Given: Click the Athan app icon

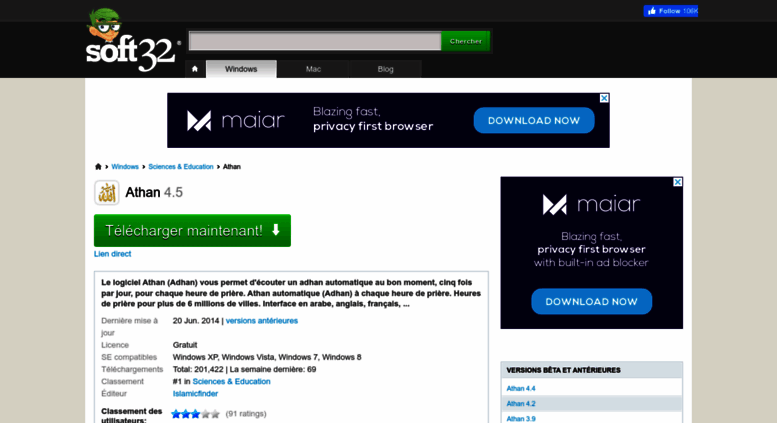Looking at the screenshot, I should tap(107, 192).
